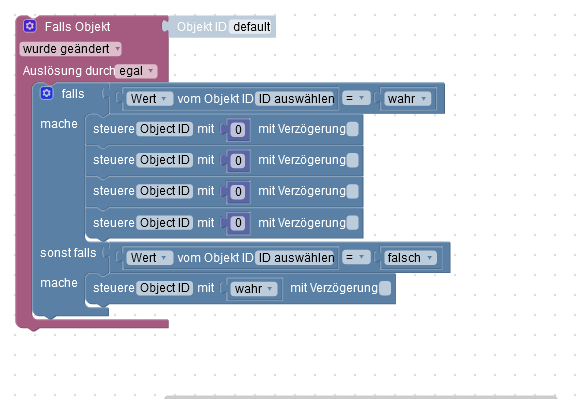
Task: Enable Verzögerung on the sonst falls steuere block
Action: click(385, 288)
